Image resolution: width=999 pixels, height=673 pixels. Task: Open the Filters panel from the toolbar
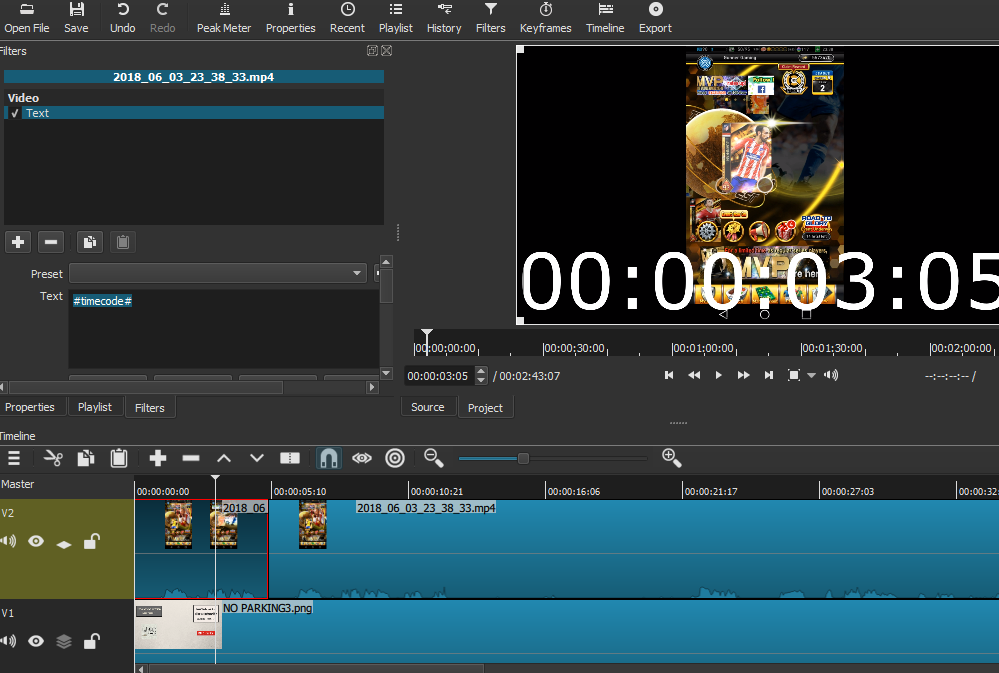[x=491, y=18]
